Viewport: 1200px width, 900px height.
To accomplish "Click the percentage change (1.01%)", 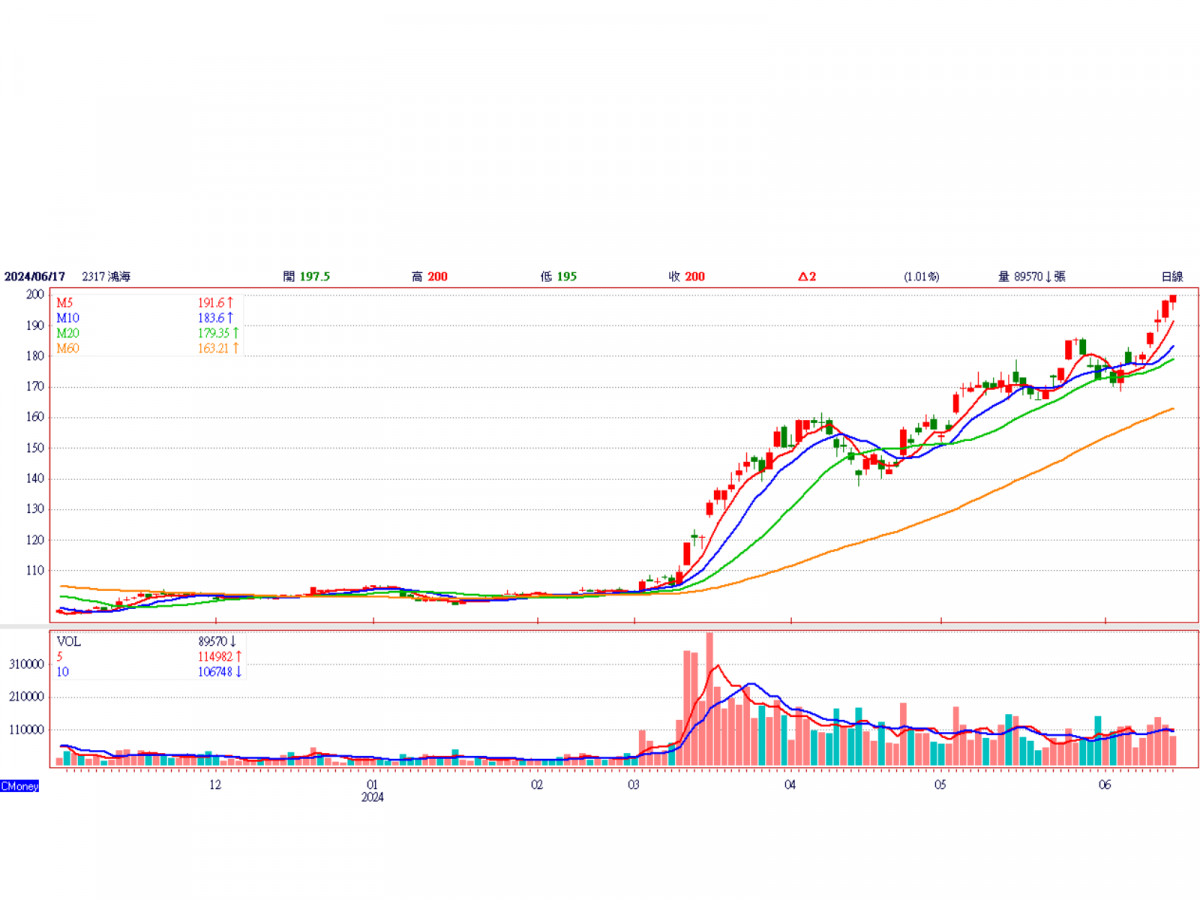I will 921,276.
